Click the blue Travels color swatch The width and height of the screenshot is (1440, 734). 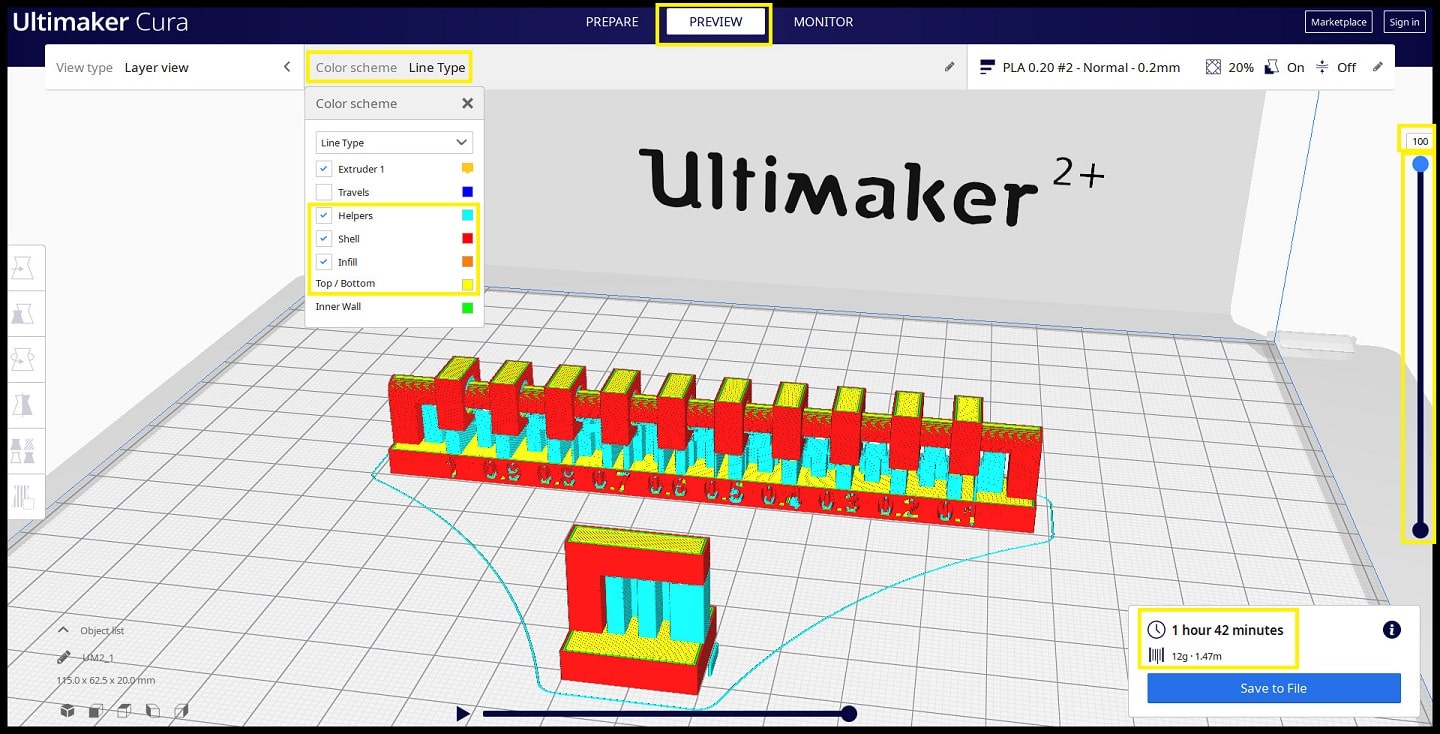coord(467,192)
